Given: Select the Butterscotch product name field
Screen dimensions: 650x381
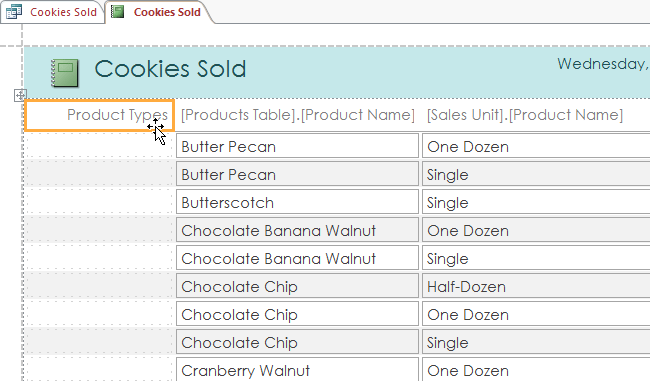Looking at the screenshot, I should pyautogui.click(x=297, y=202).
